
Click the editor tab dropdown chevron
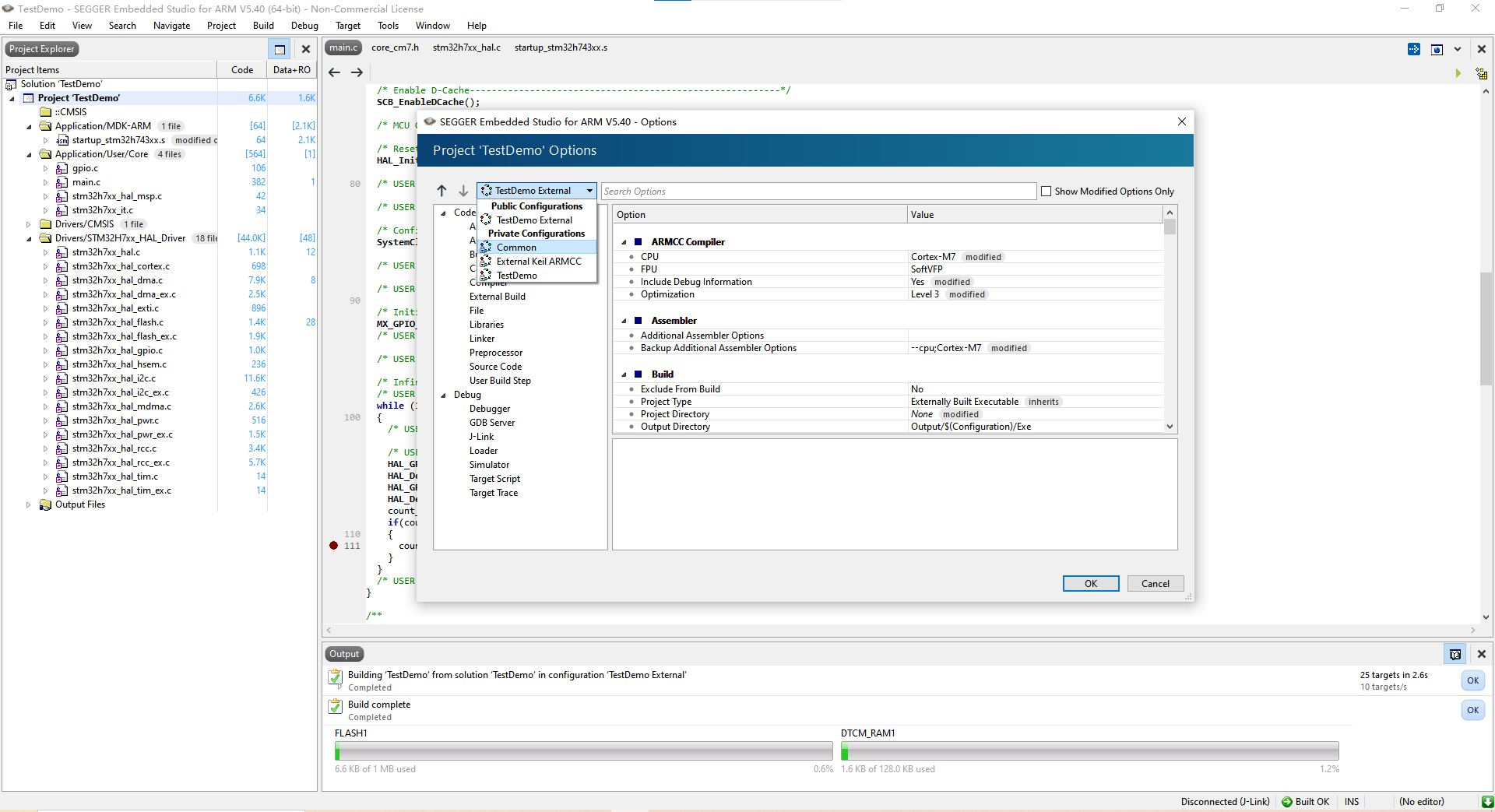(x=1458, y=49)
